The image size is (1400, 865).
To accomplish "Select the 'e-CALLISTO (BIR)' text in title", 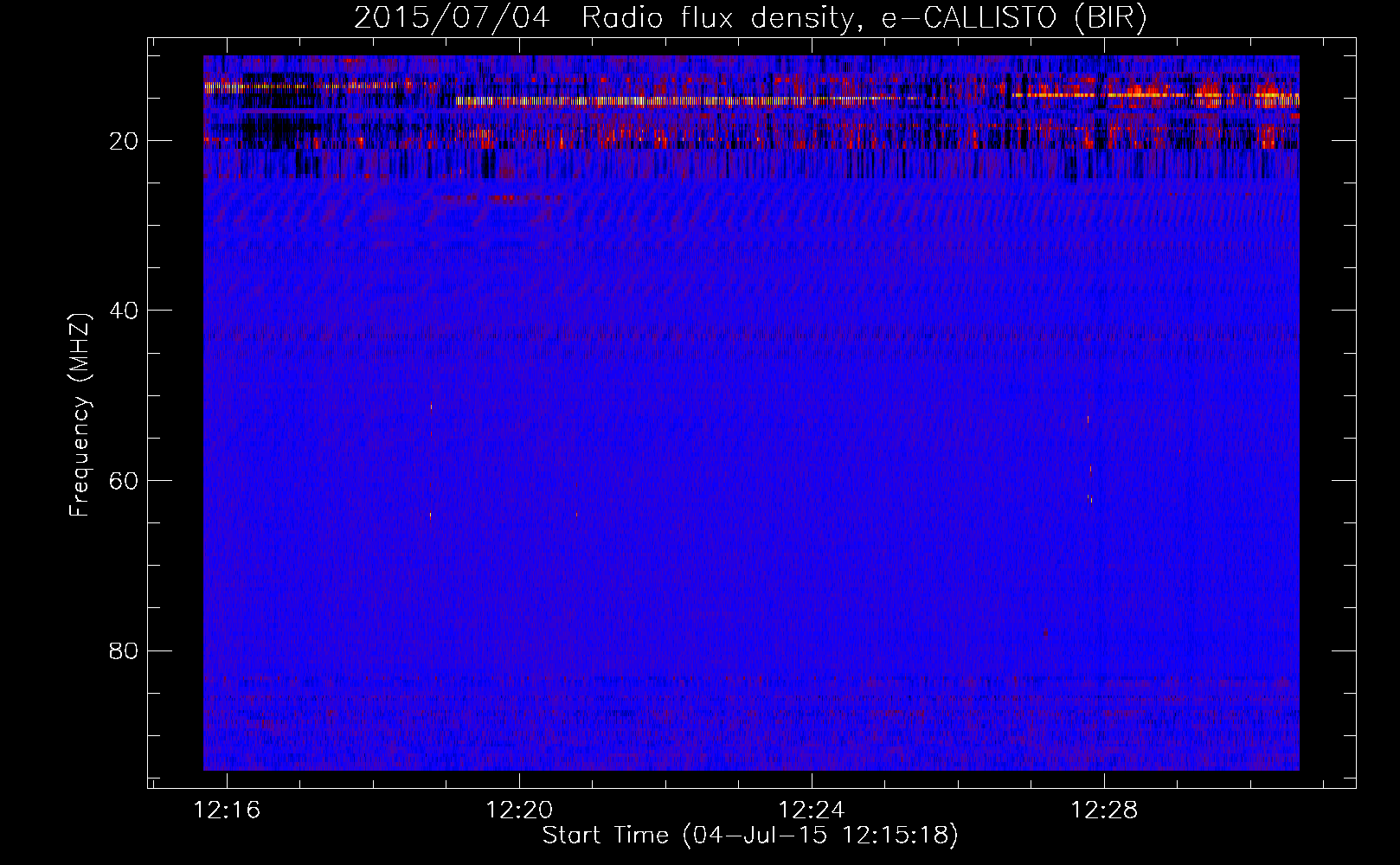I will [x=1014, y=18].
